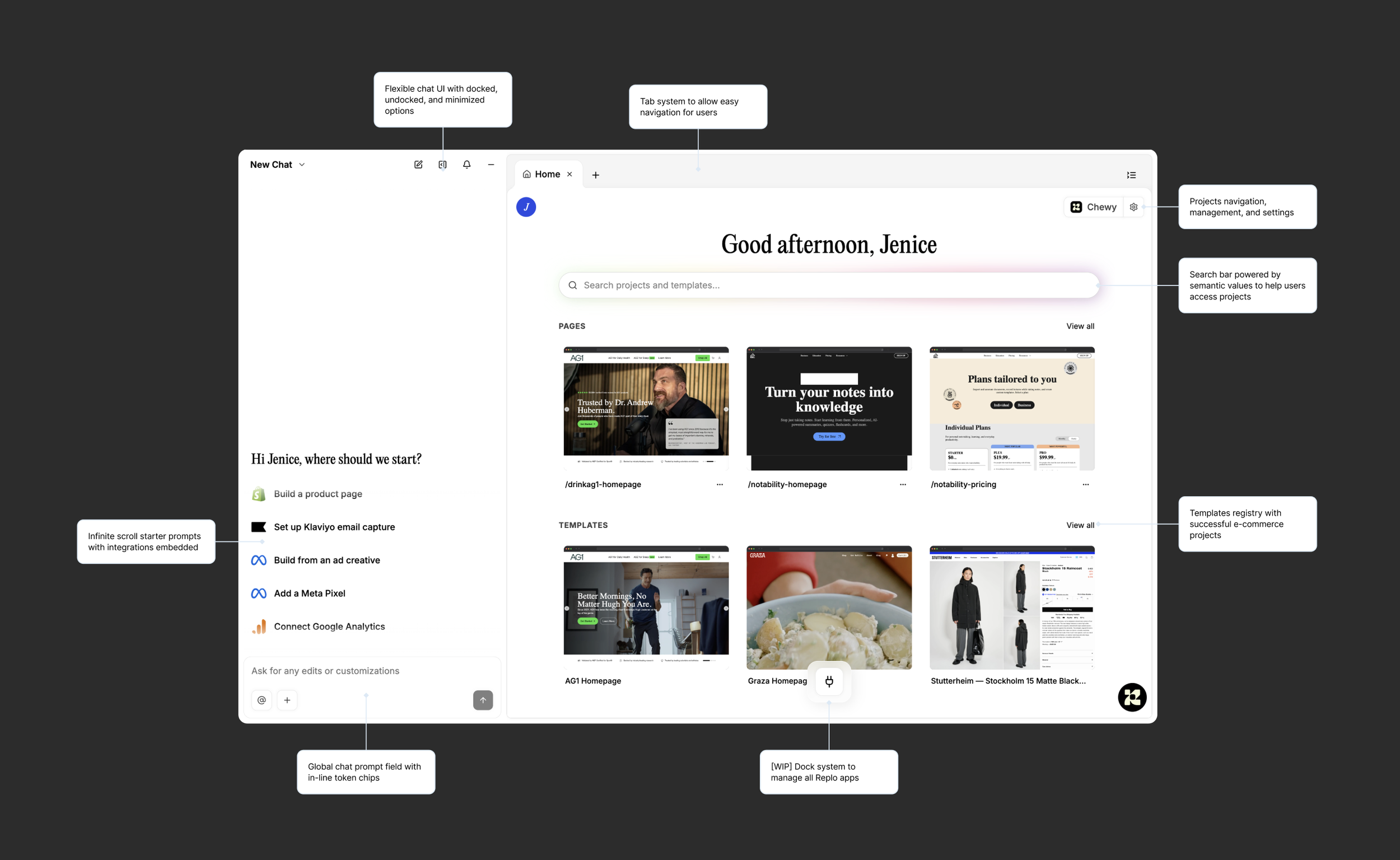The height and width of the screenshot is (860, 1400).
Task: Switch to the Home tab
Action: (x=547, y=174)
